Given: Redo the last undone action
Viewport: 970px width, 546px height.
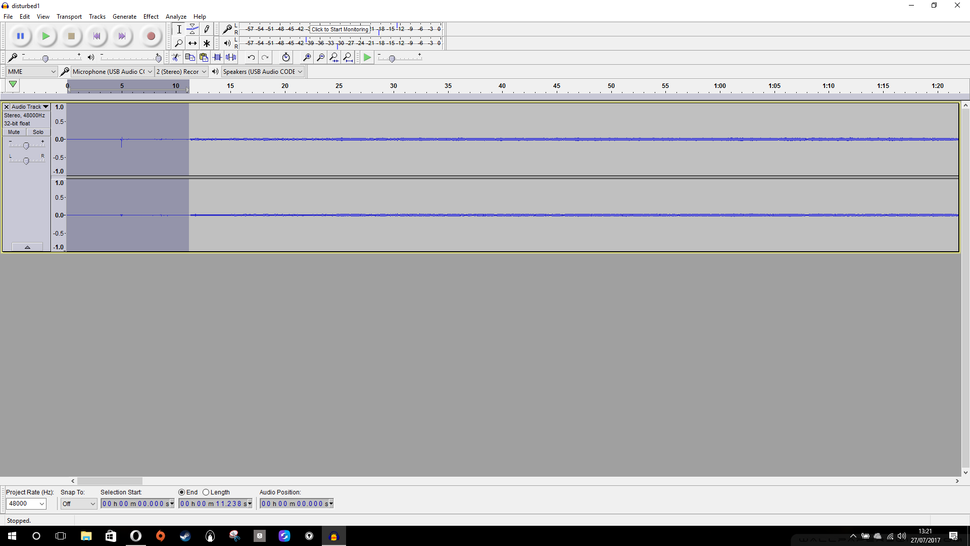Looking at the screenshot, I should point(265,58).
